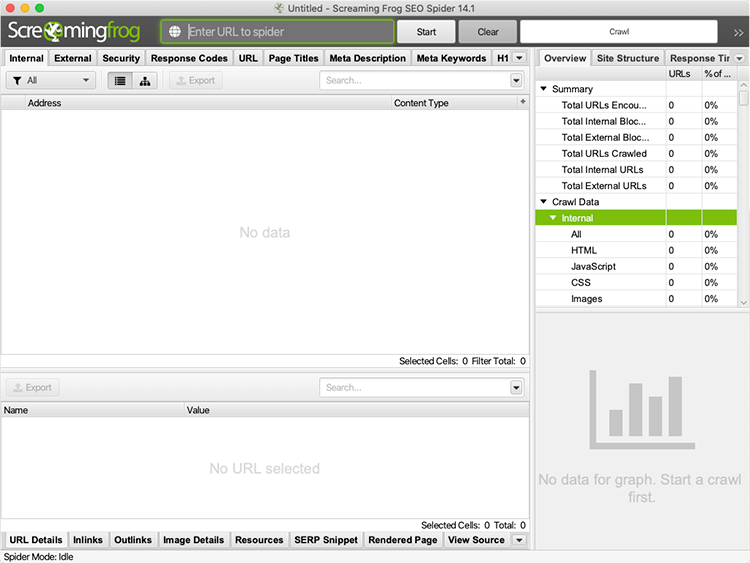Switch to tree view icon
The height and width of the screenshot is (563, 750).
(145, 81)
